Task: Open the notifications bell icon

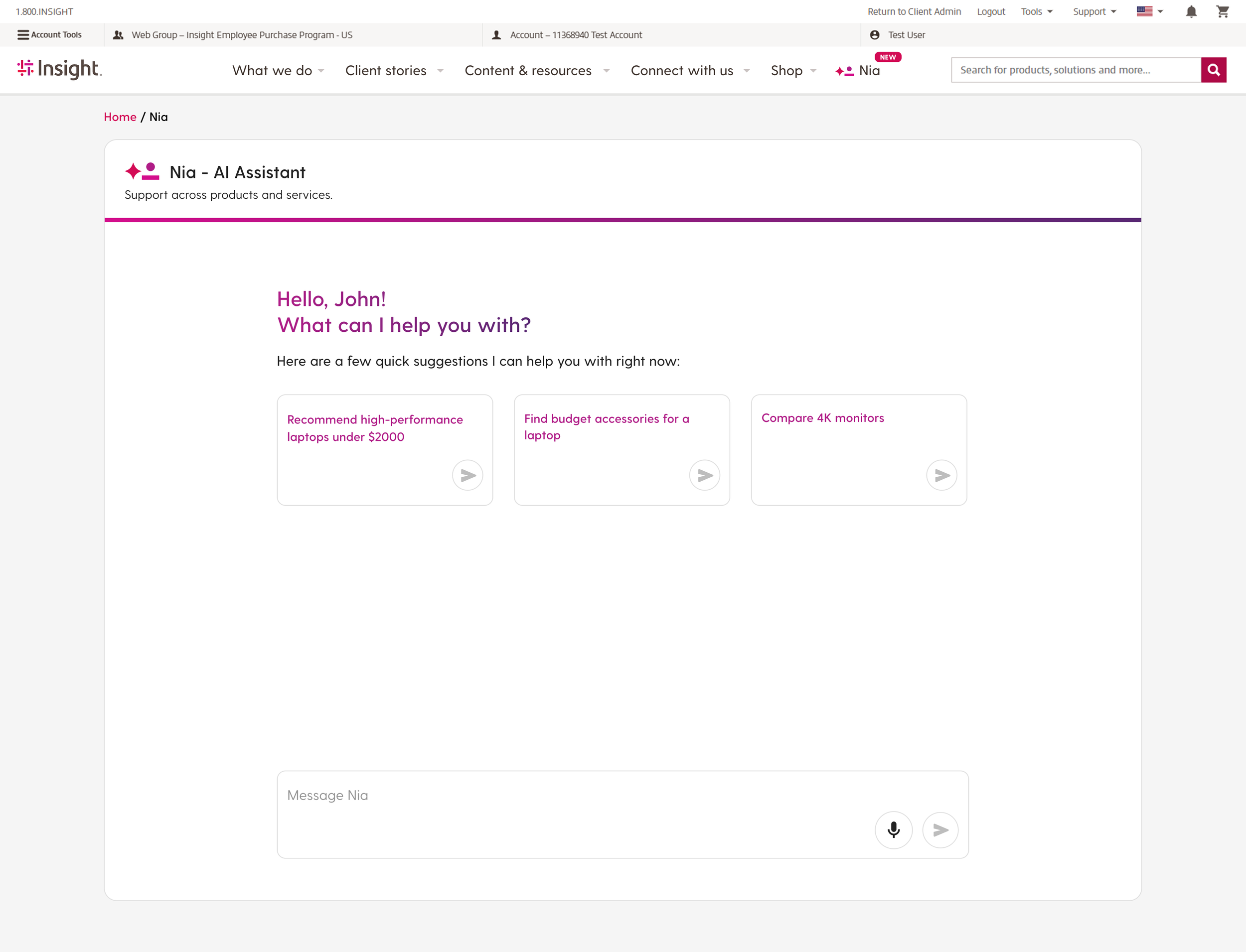Action: click(x=1191, y=12)
